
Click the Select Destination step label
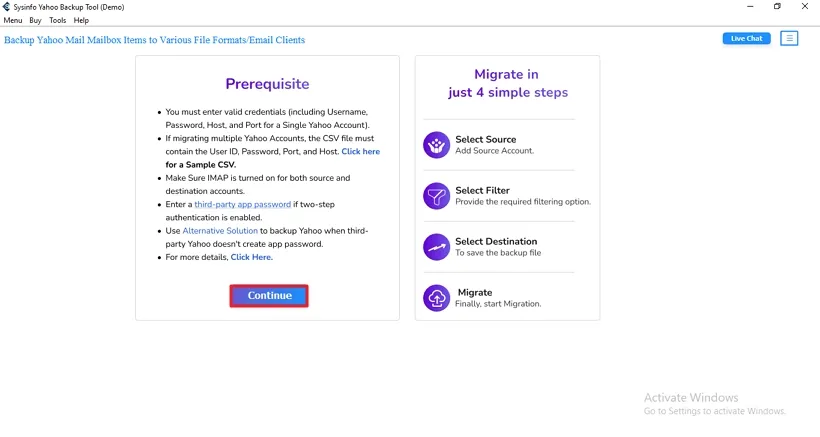(496, 241)
